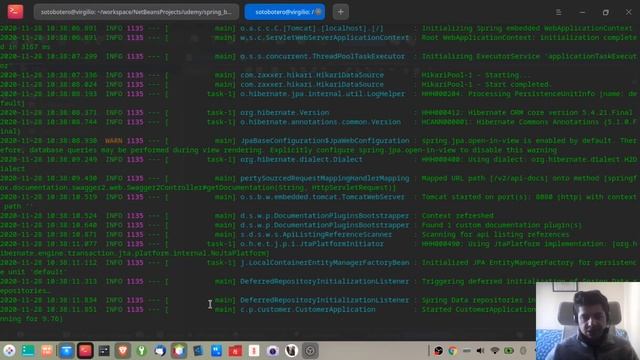Click 'o.hibernate.annotations.common.Version' text
Screen dimensions: 640x360
click(320, 122)
